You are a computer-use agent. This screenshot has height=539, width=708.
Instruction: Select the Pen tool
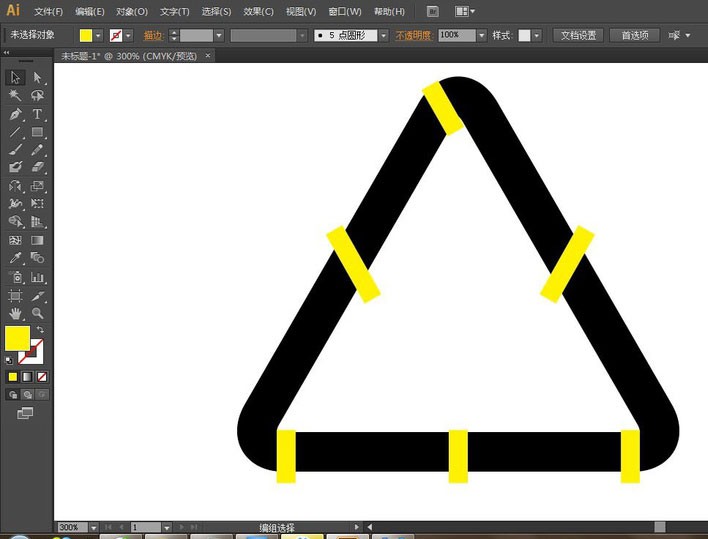coord(16,114)
